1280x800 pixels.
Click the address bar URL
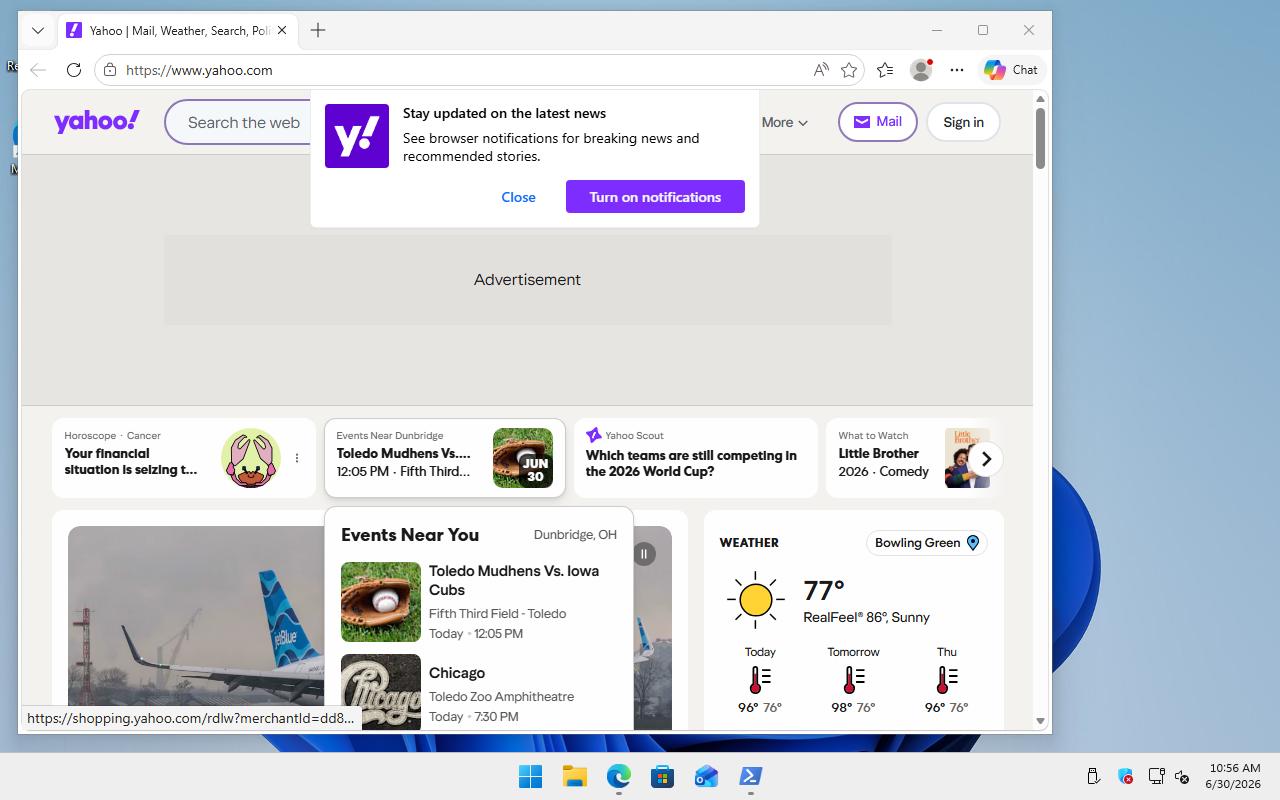coord(199,70)
